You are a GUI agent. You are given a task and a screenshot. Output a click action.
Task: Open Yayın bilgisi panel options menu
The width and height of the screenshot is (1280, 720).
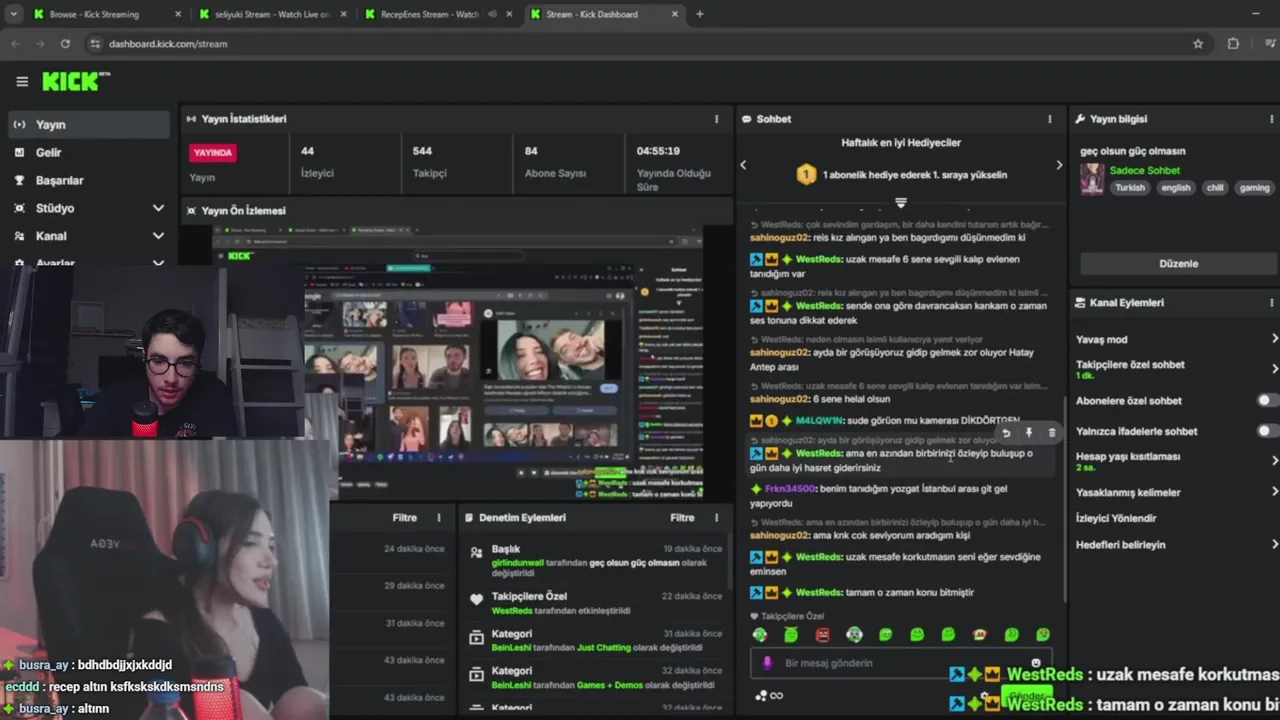point(1272,119)
